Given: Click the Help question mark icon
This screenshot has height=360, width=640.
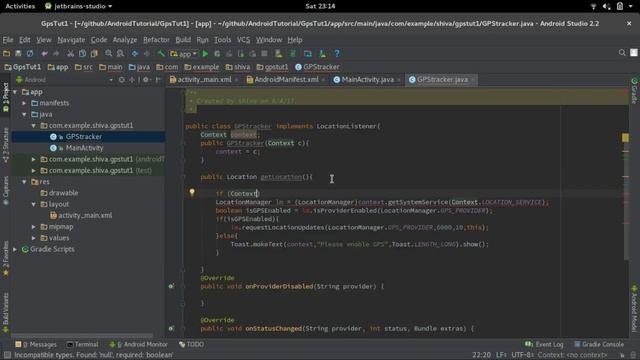Looking at the screenshot, I should coord(337,53).
